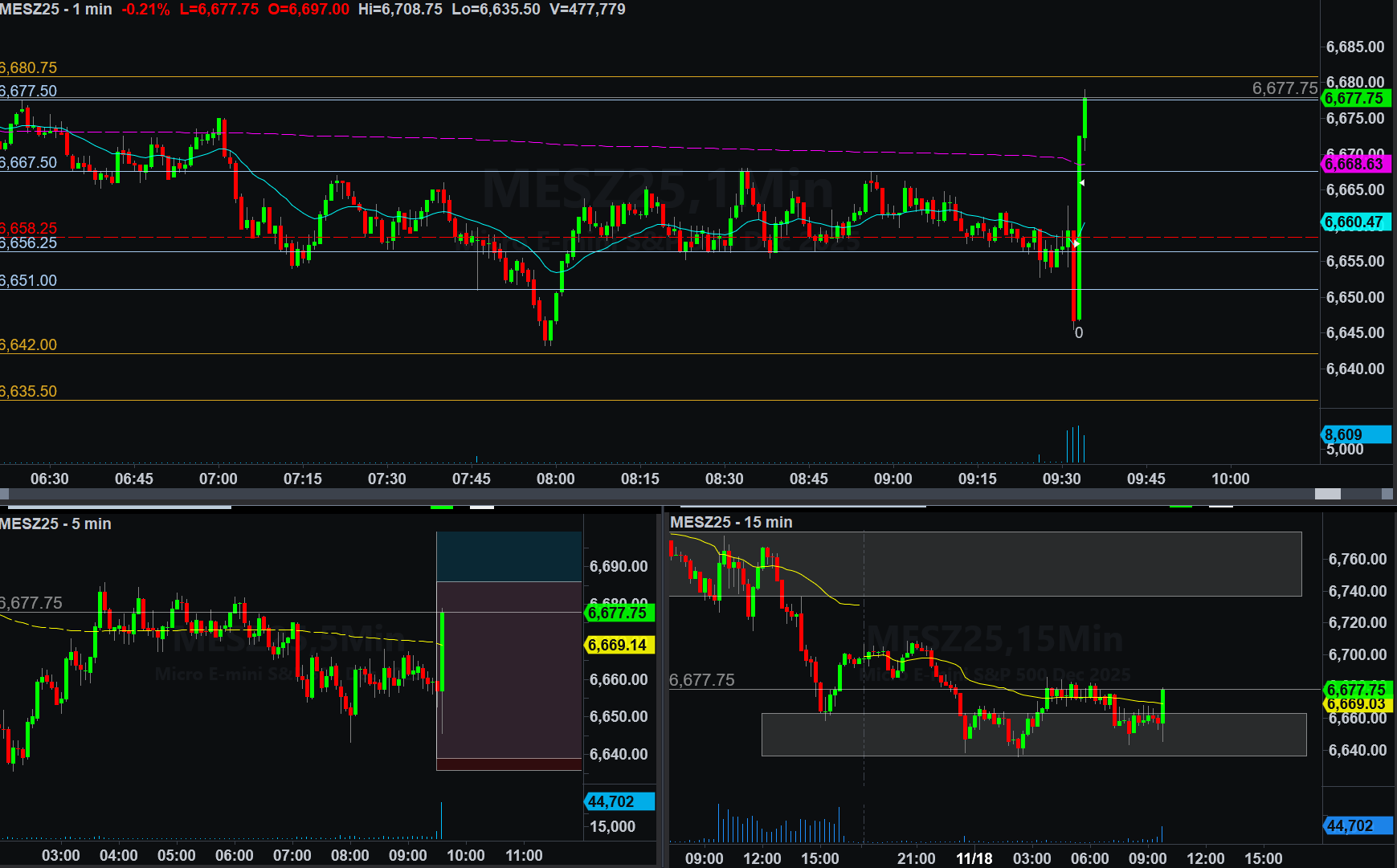Click the left end button of the horizontal scrollbar

(4, 494)
